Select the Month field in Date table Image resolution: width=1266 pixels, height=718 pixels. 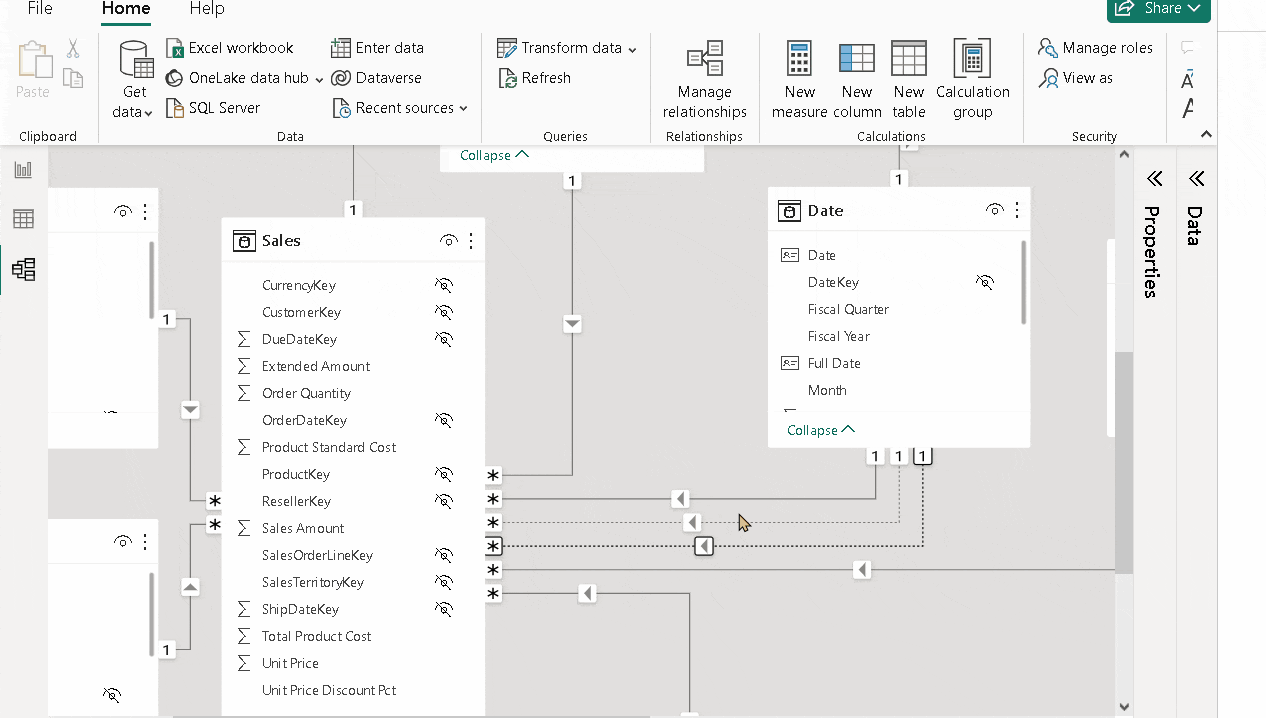(827, 390)
